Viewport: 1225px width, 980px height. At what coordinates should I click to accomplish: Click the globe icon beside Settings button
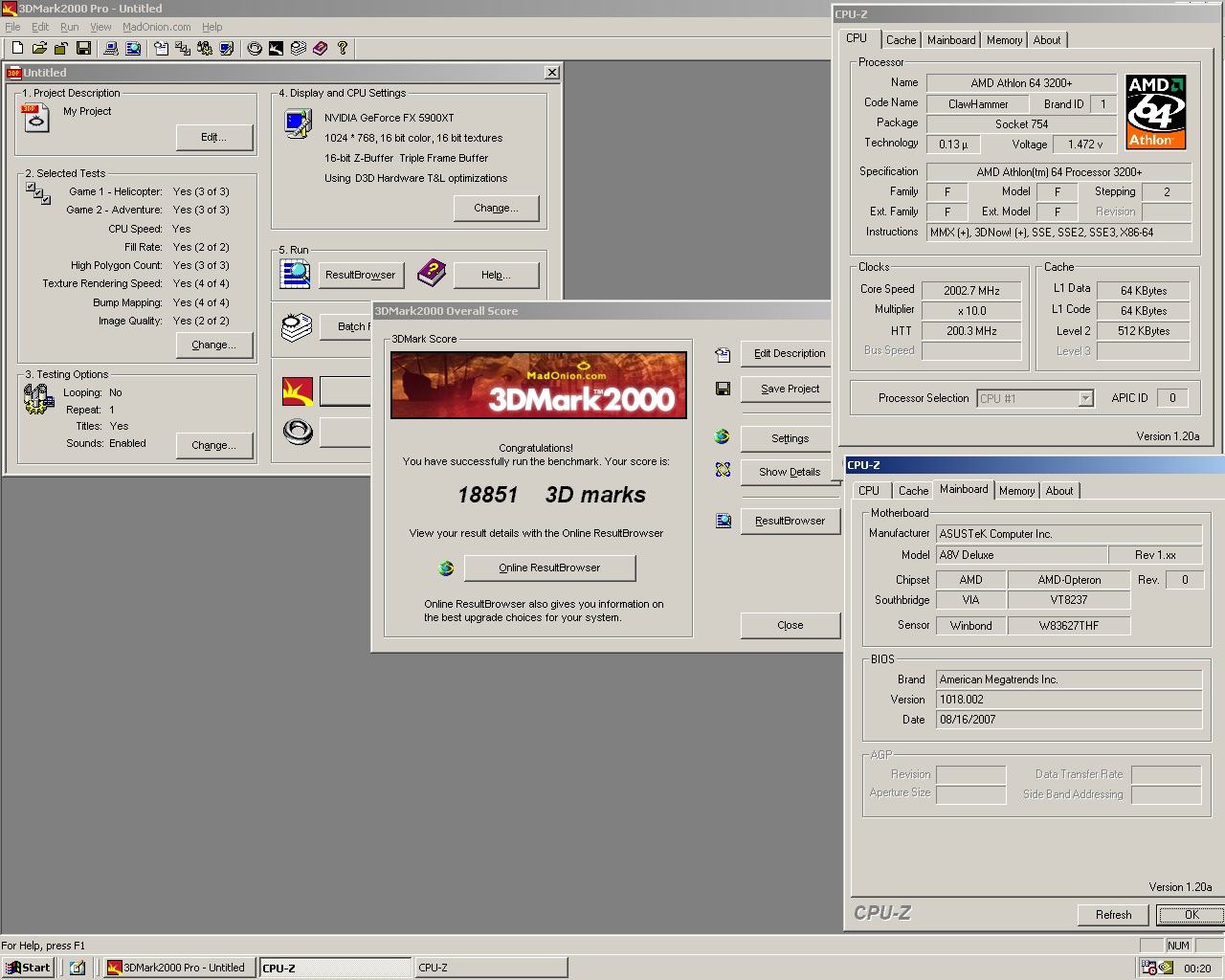click(723, 436)
